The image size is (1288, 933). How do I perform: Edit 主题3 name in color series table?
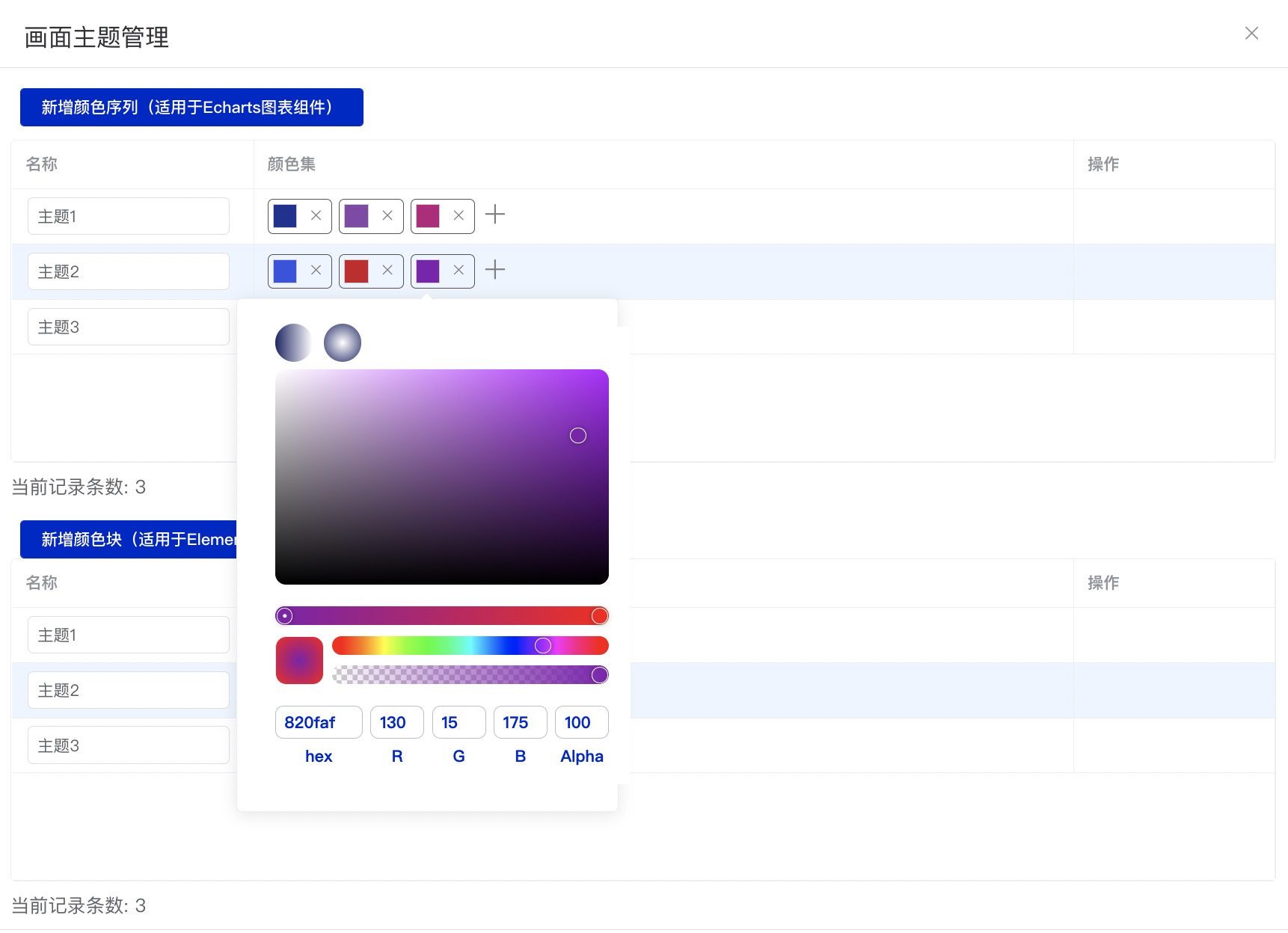click(x=129, y=327)
